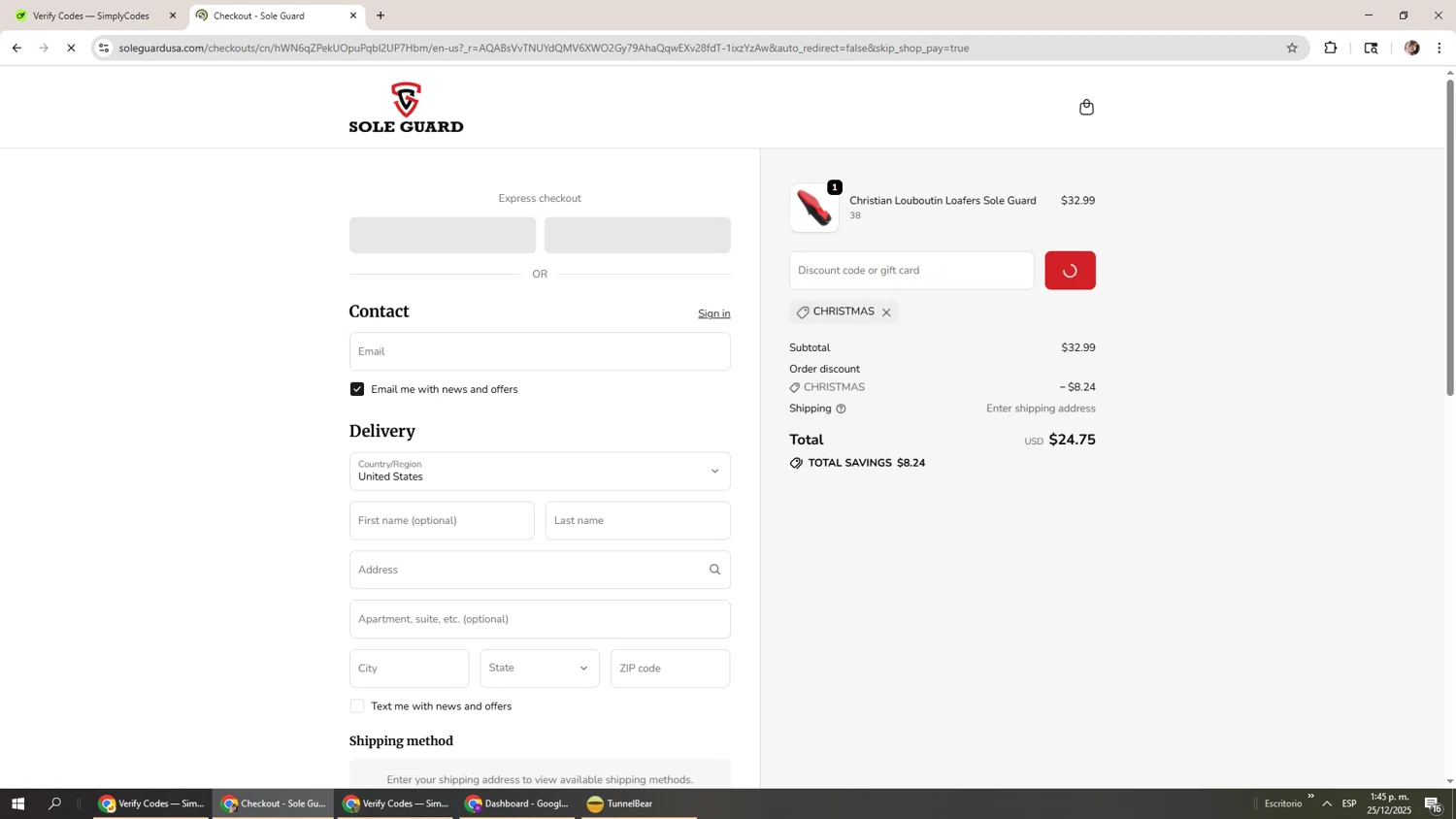1456x819 pixels.
Task: Show hidden system tray icons
Action: tap(1327, 803)
